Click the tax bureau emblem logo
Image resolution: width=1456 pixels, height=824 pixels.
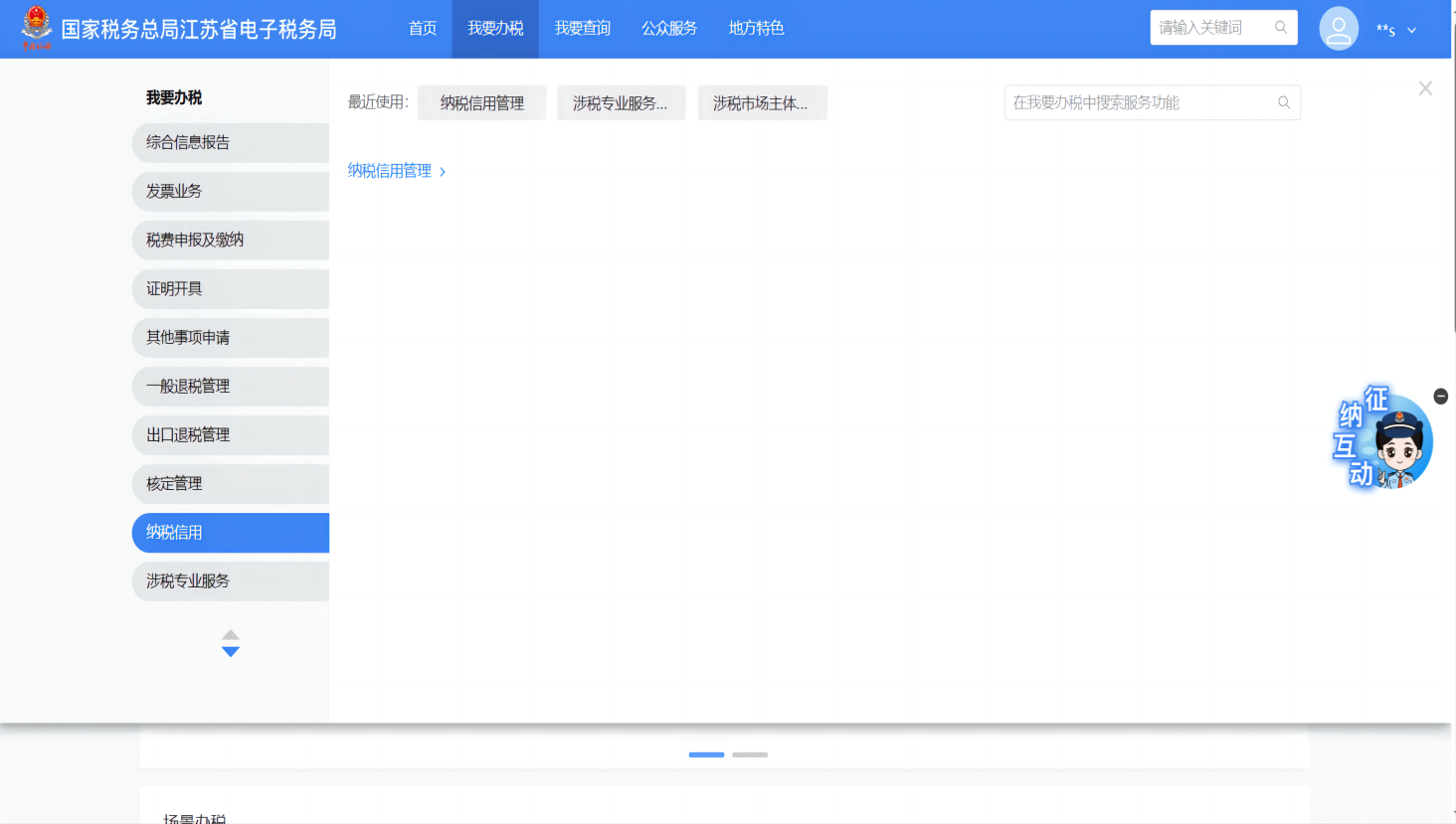(x=37, y=28)
